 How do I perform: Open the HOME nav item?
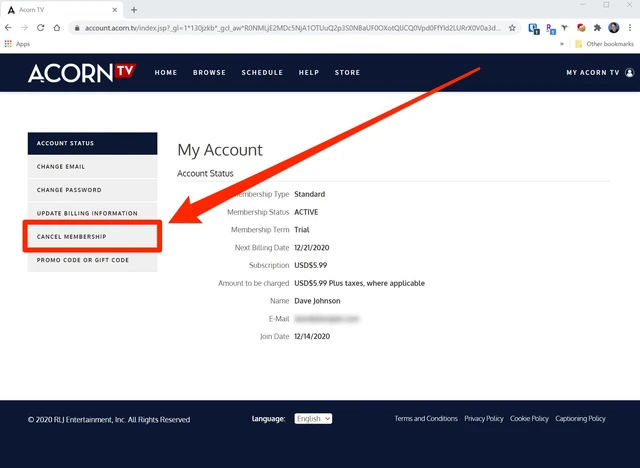click(166, 73)
